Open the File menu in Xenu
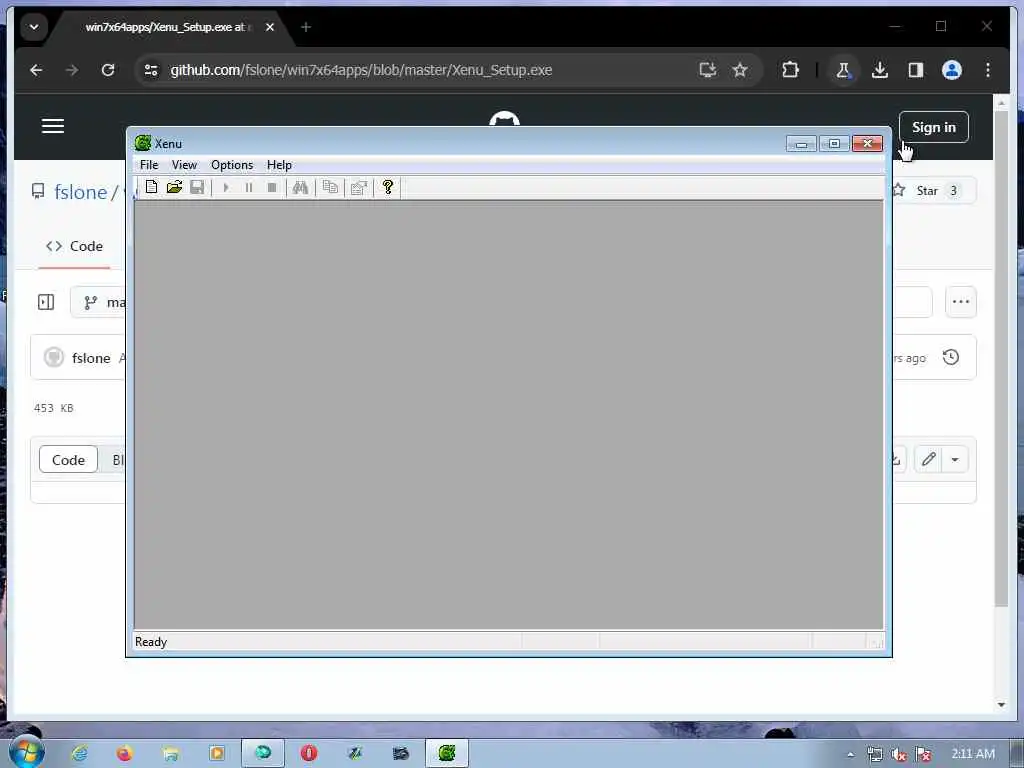This screenshot has height=768, width=1024. click(x=149, y=165)
